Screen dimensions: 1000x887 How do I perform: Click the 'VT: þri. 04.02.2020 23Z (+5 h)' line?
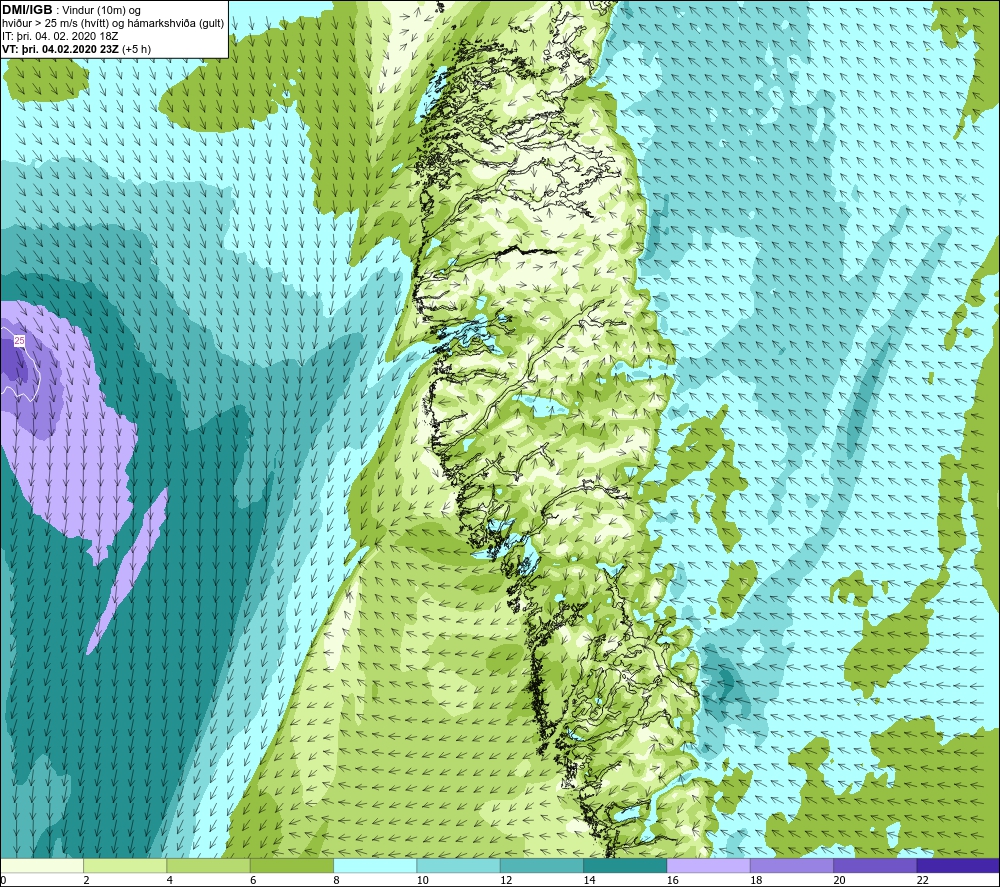point(77,49)
